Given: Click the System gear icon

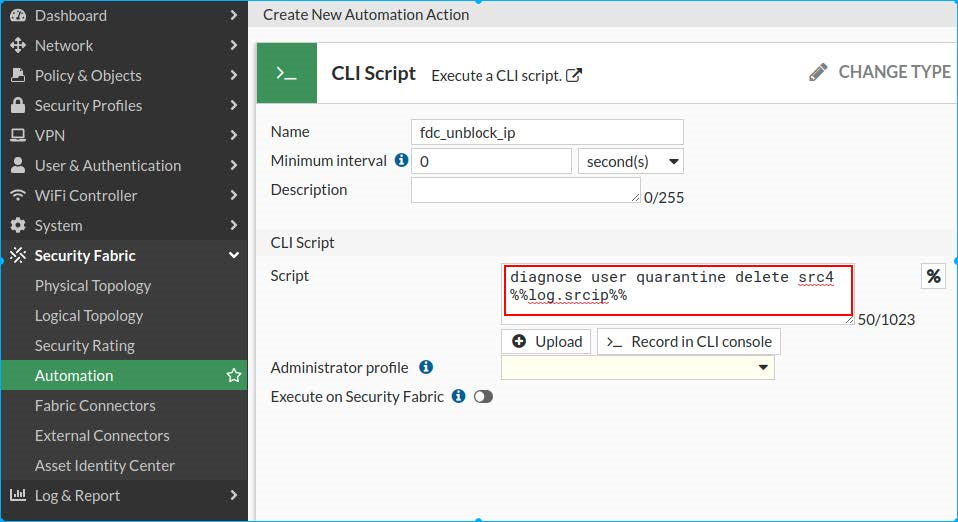Looking at the screenshot, I should click(17, 225).
